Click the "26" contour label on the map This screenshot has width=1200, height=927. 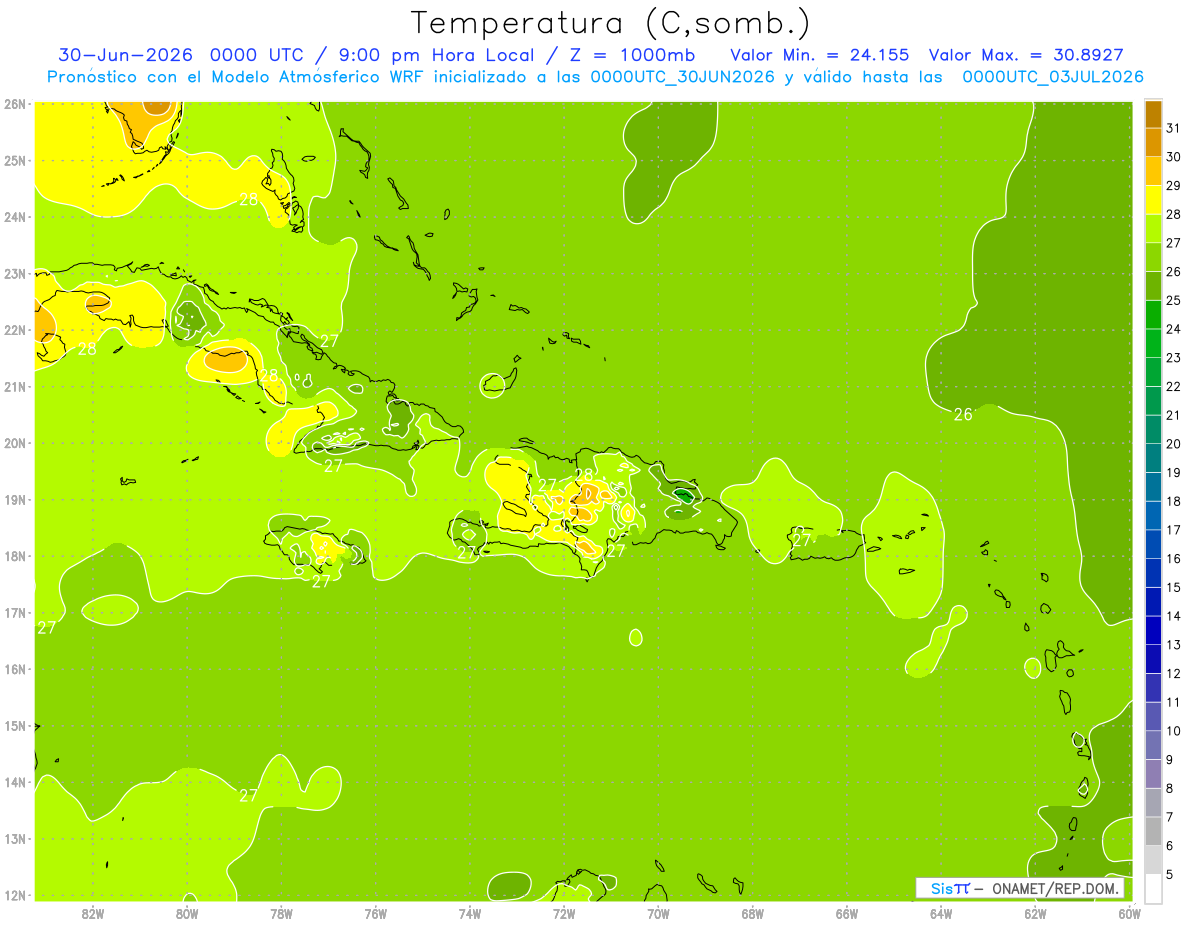coord(963,414)
